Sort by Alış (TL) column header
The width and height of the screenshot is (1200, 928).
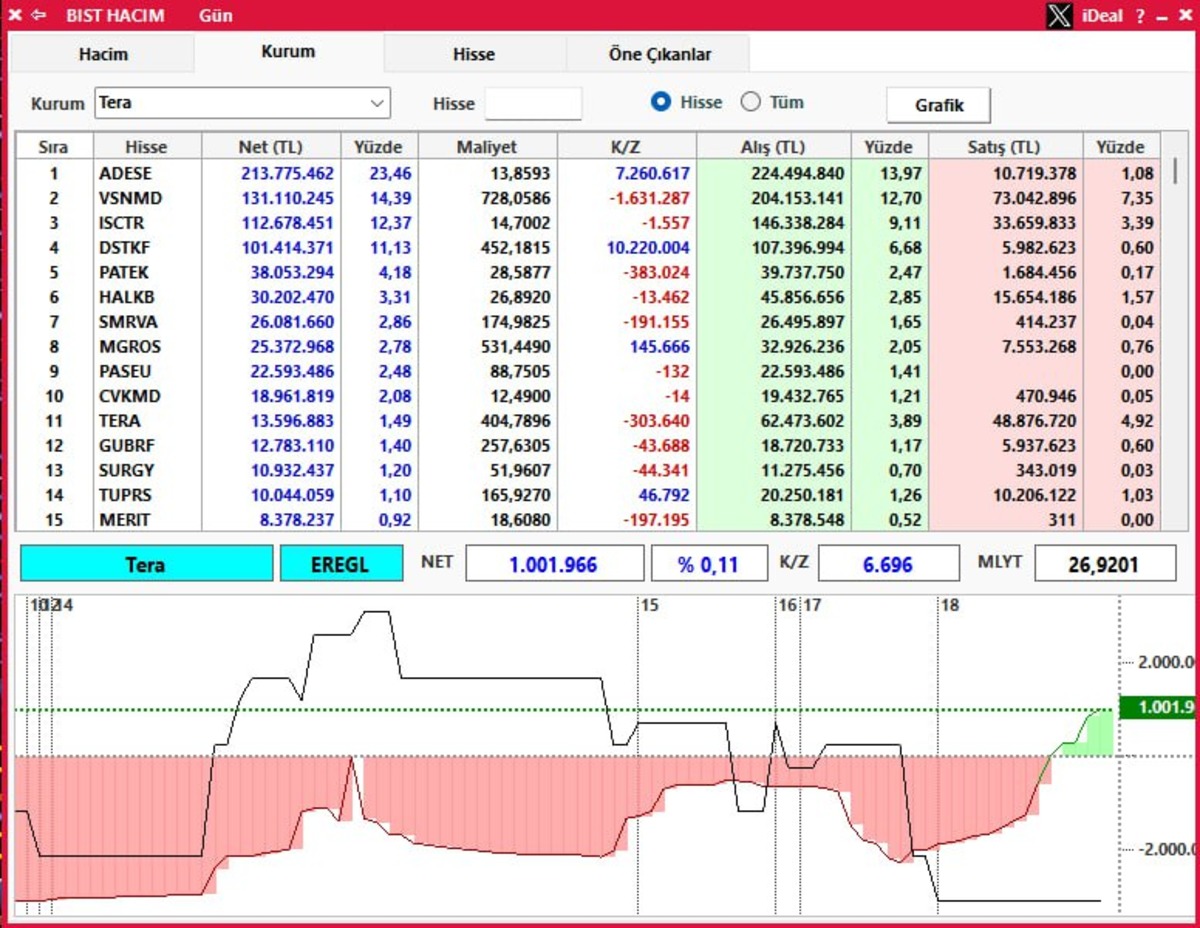coord(773,147)
